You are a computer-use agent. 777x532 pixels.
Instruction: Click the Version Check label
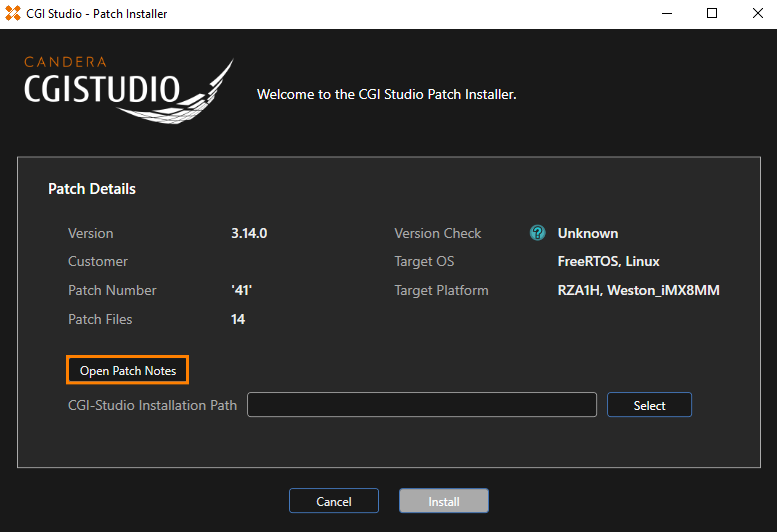438,233
